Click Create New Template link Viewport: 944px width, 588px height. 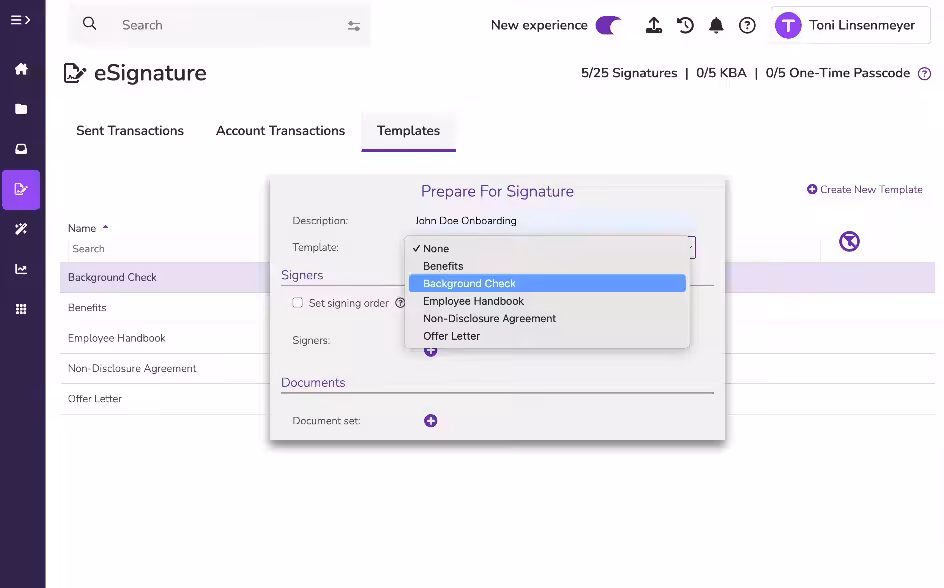[865, 190]
